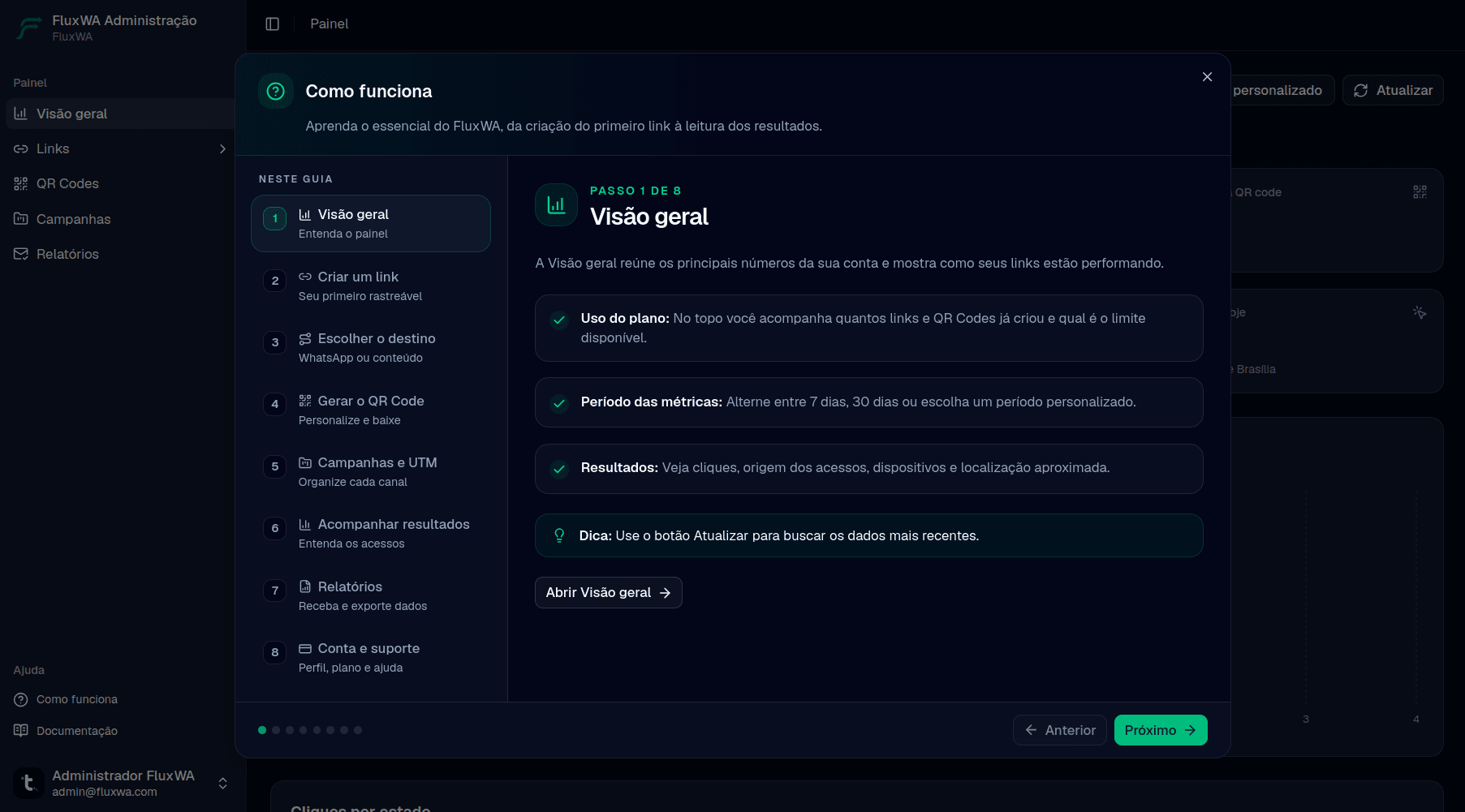The image size is (1465, 812).
Task: Click the Painel breadcrumb text
Action: point(330,24)
